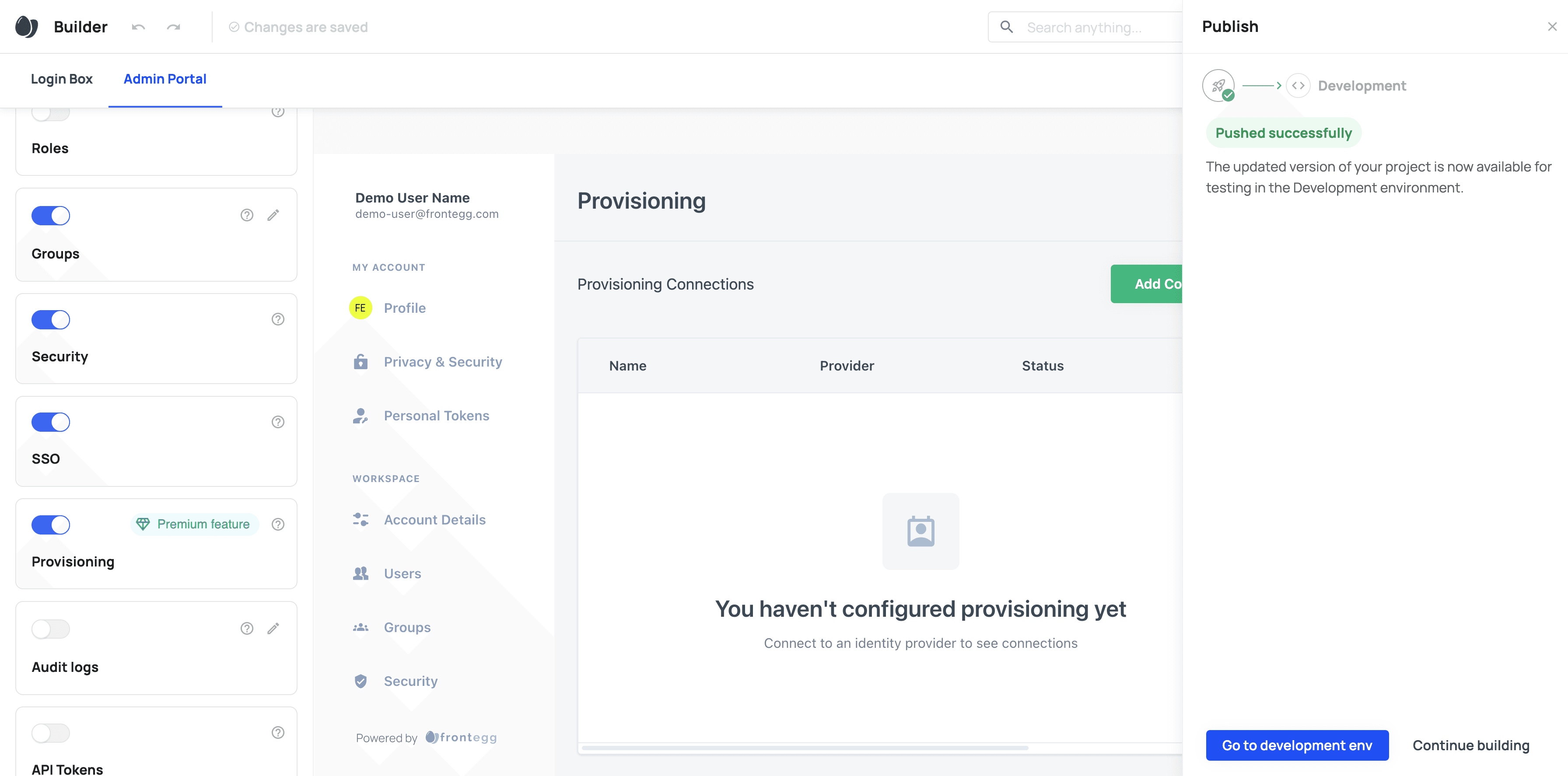
Task: Click the Search anything input field
Action: 1085,27
